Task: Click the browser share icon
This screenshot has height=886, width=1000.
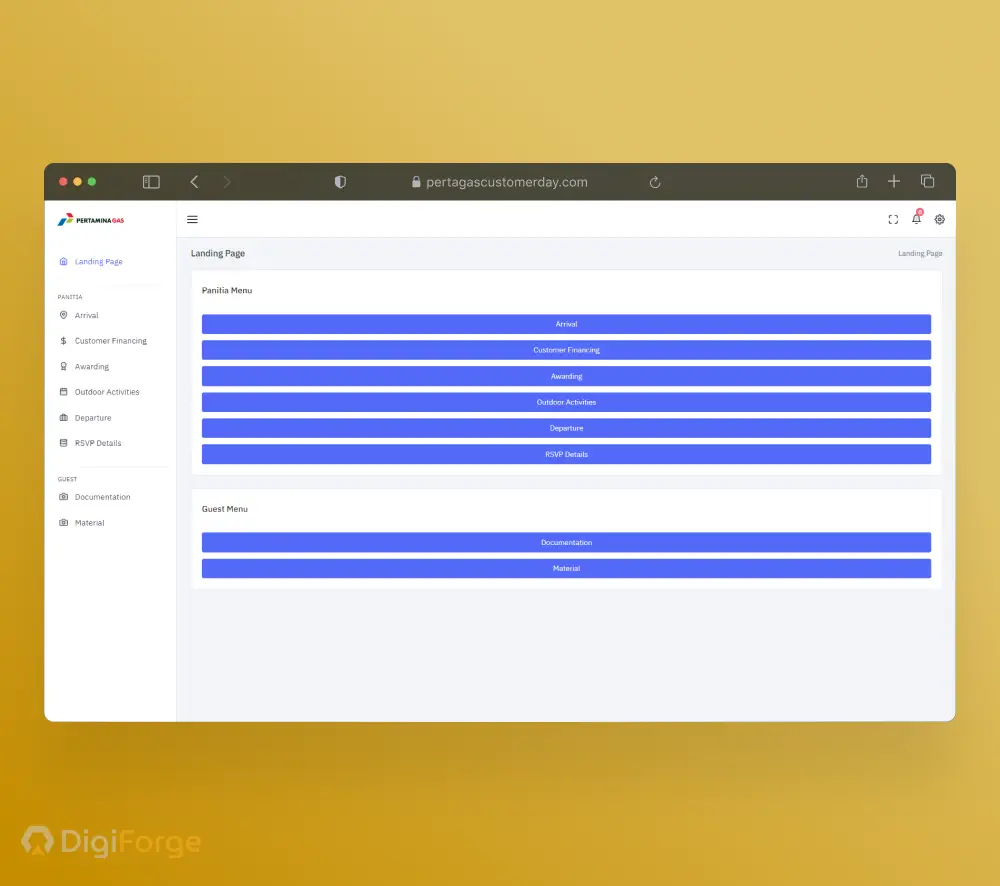Action: tap(862, 182)
